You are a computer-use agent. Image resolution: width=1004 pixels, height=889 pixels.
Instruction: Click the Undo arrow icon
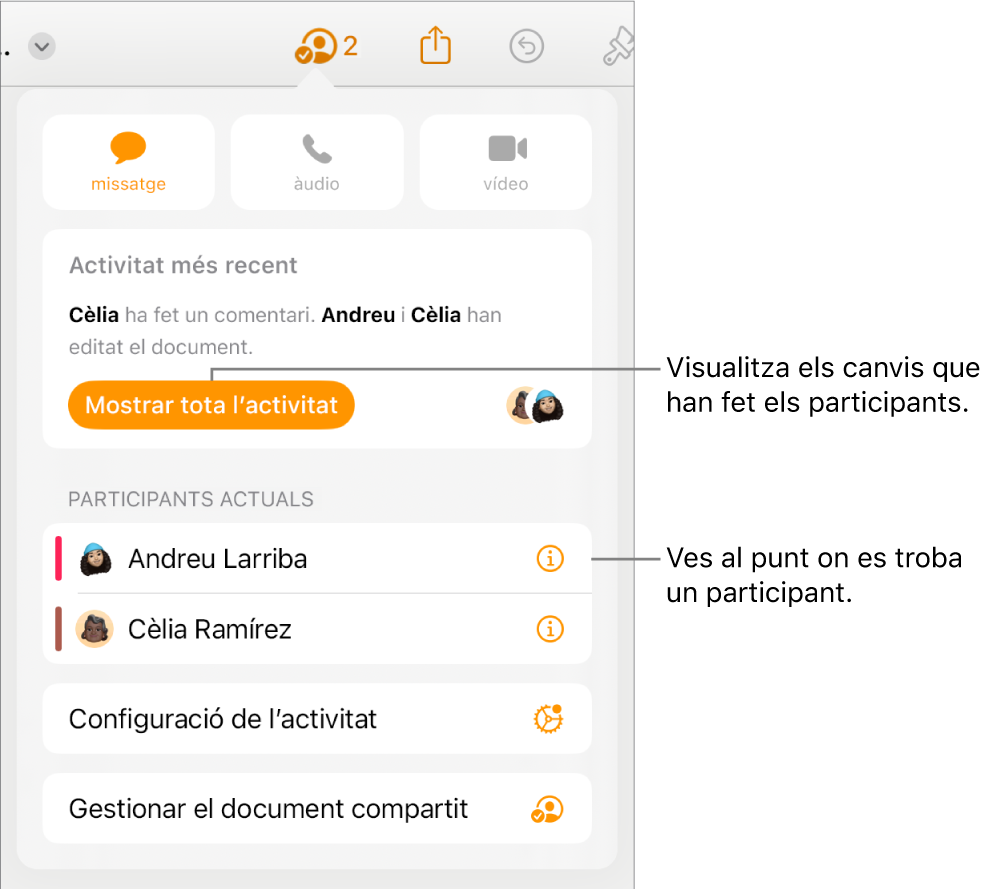(x=526, y=47)
